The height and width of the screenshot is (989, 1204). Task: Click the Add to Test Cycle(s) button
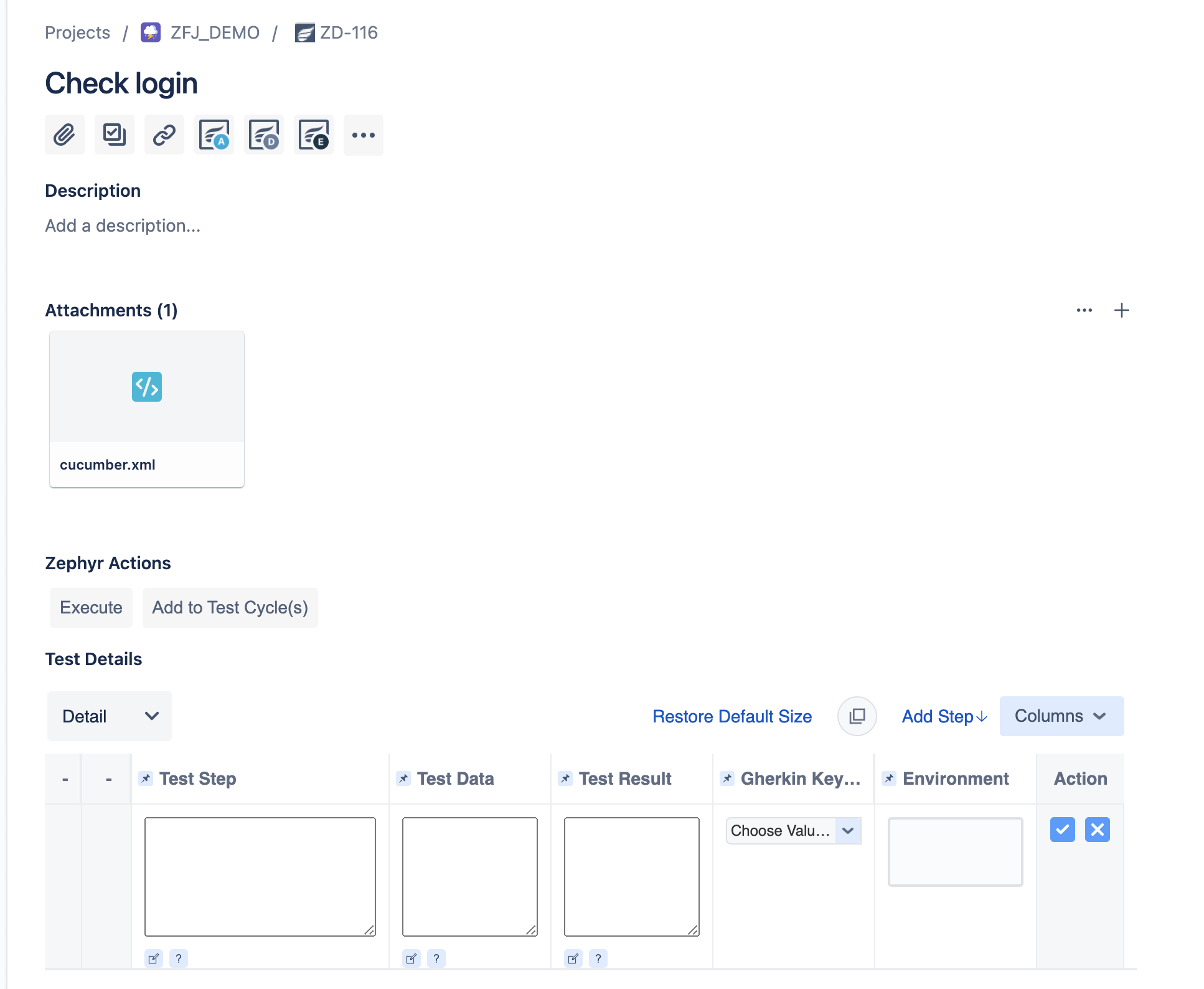pyautogui.click(x=230, y=607)
